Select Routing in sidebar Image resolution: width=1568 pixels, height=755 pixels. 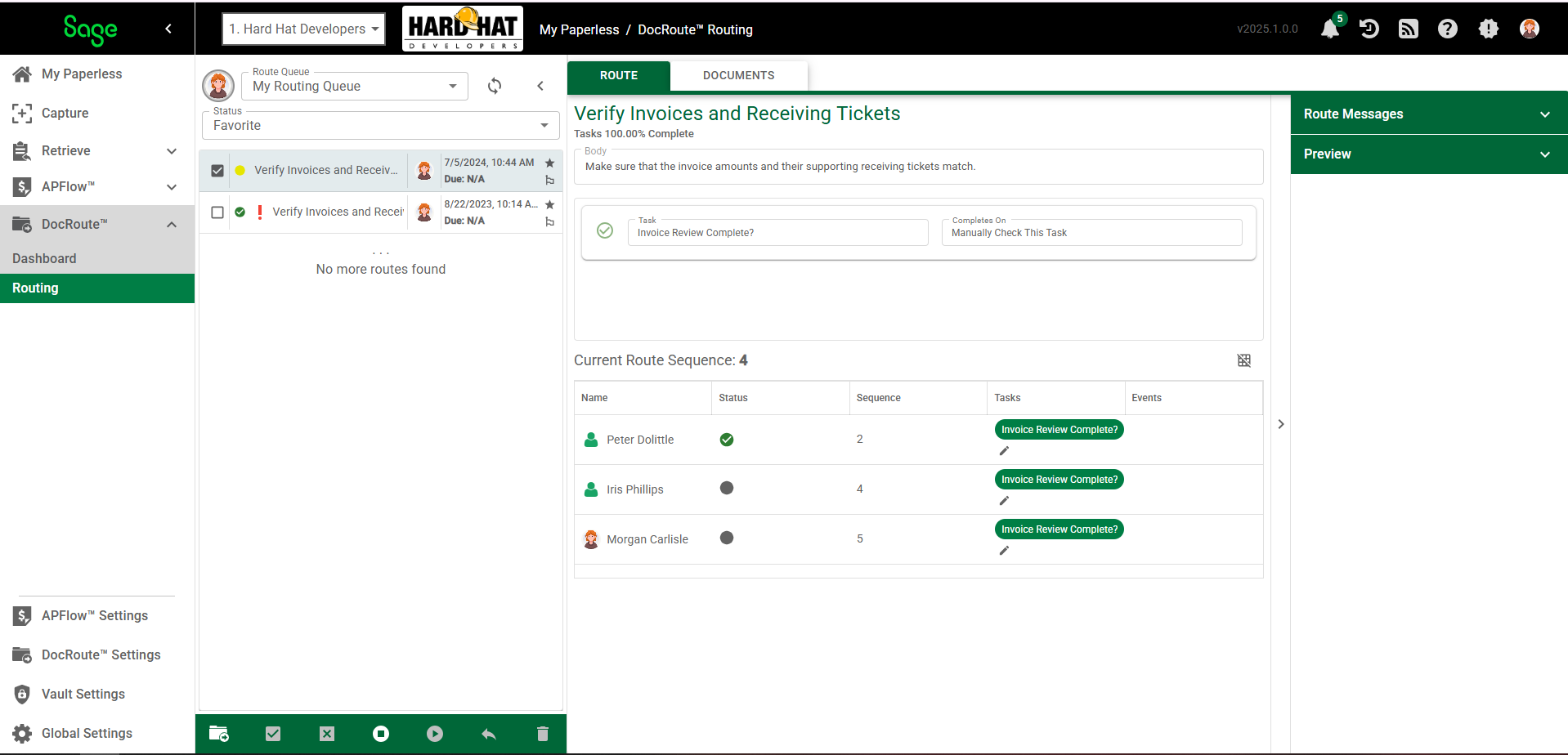pos(97,288)
